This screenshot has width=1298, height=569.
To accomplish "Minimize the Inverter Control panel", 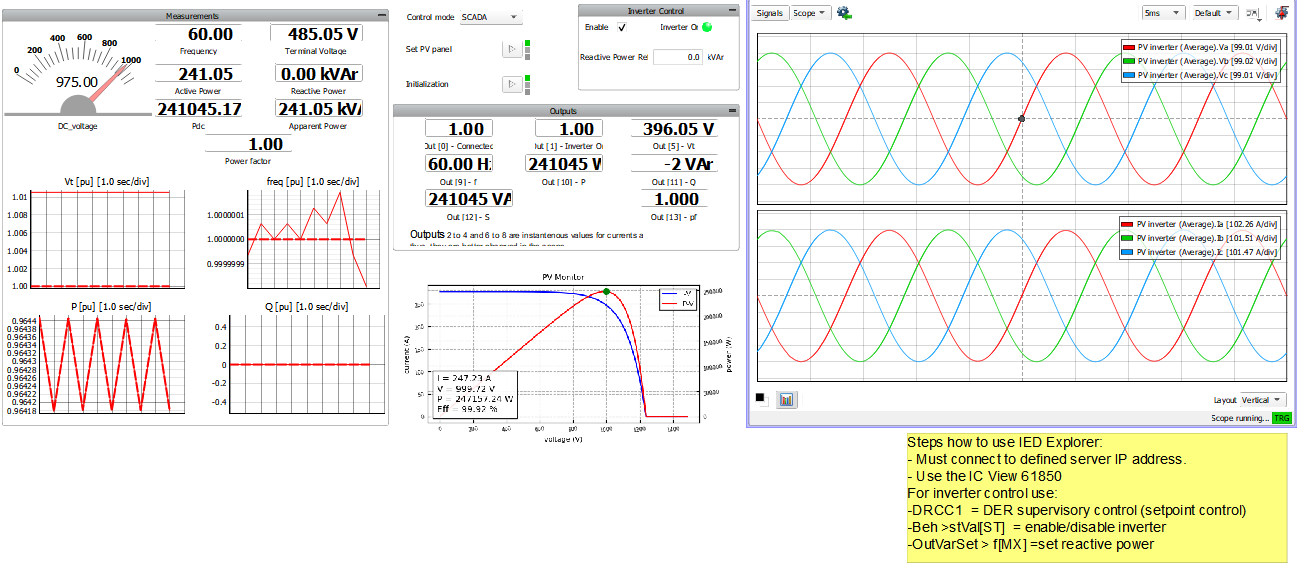I will (732, 10).
